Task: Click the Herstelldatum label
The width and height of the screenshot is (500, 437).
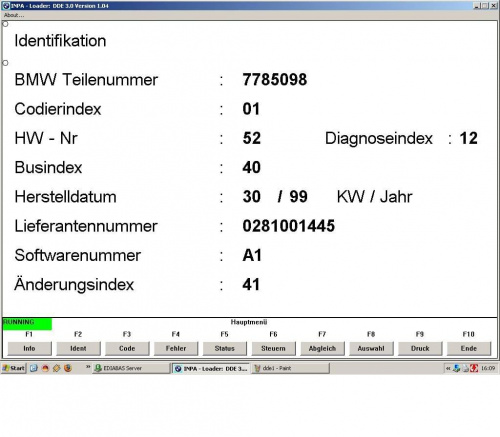Action: click(65, 197)
